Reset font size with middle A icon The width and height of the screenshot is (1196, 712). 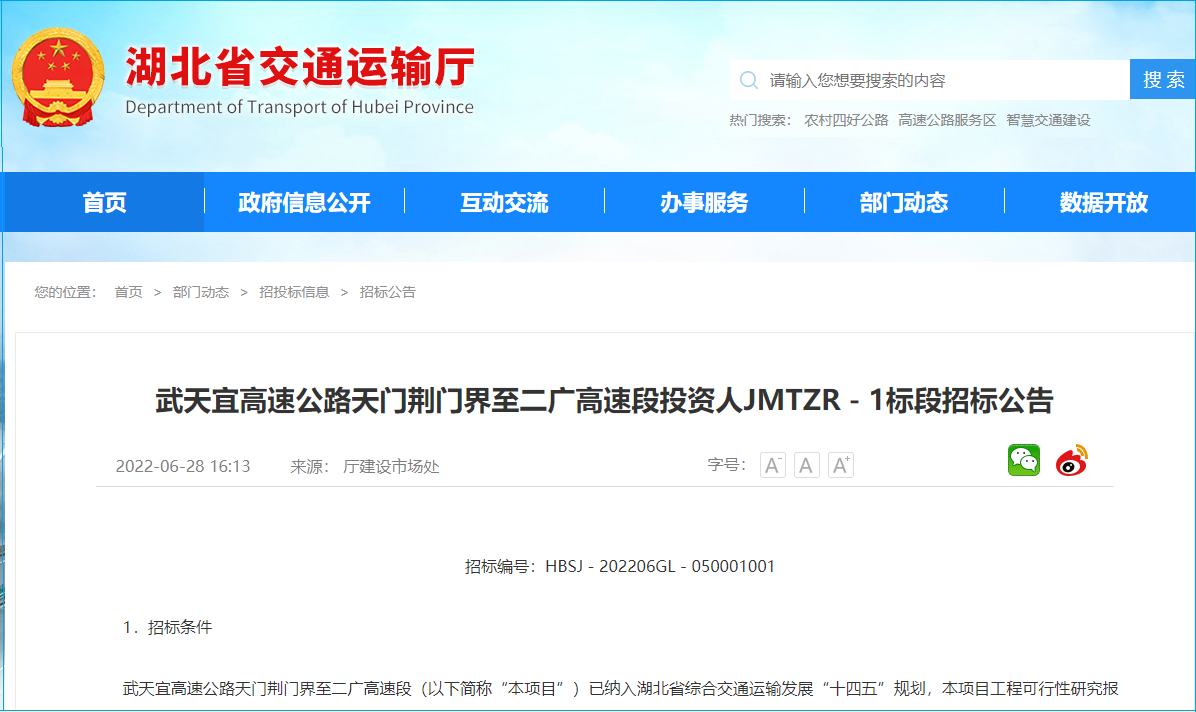click(x=806, y=465)
